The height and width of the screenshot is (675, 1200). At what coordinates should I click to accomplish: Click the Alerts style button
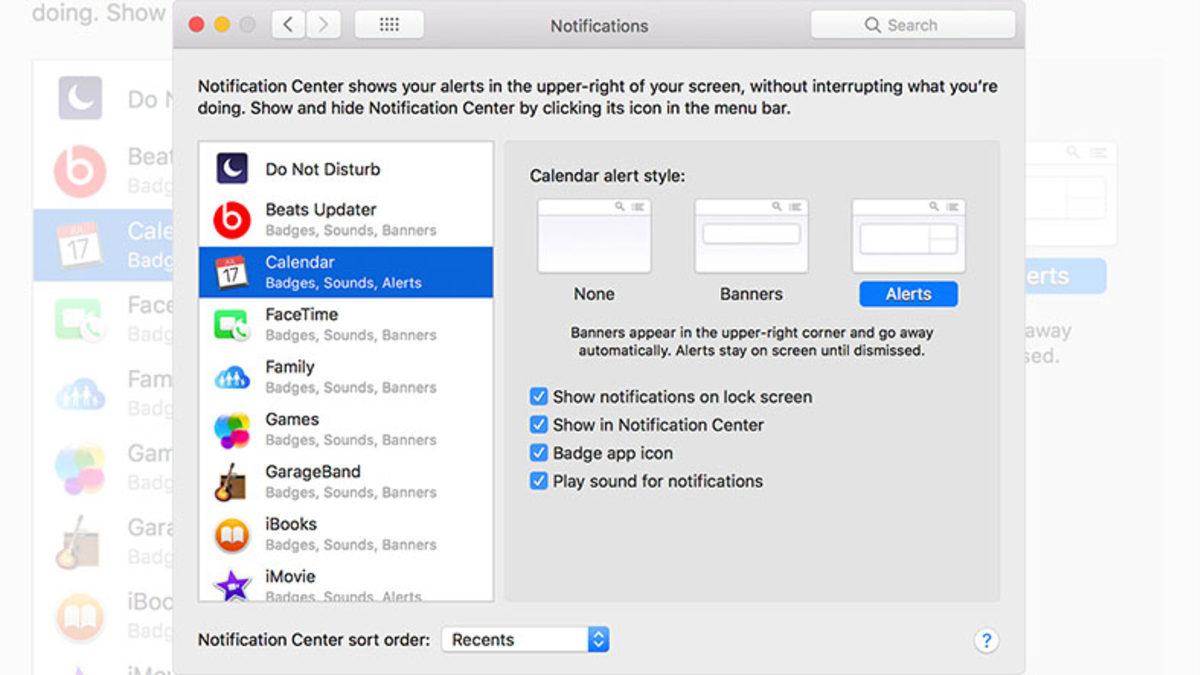click(908, 294)
